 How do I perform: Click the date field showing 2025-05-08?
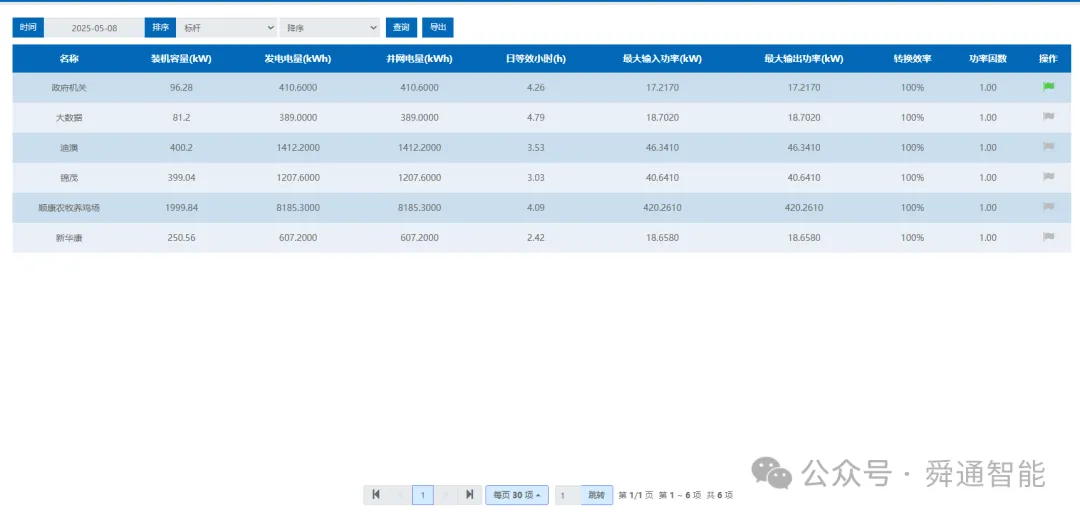(x=94, y=28)
